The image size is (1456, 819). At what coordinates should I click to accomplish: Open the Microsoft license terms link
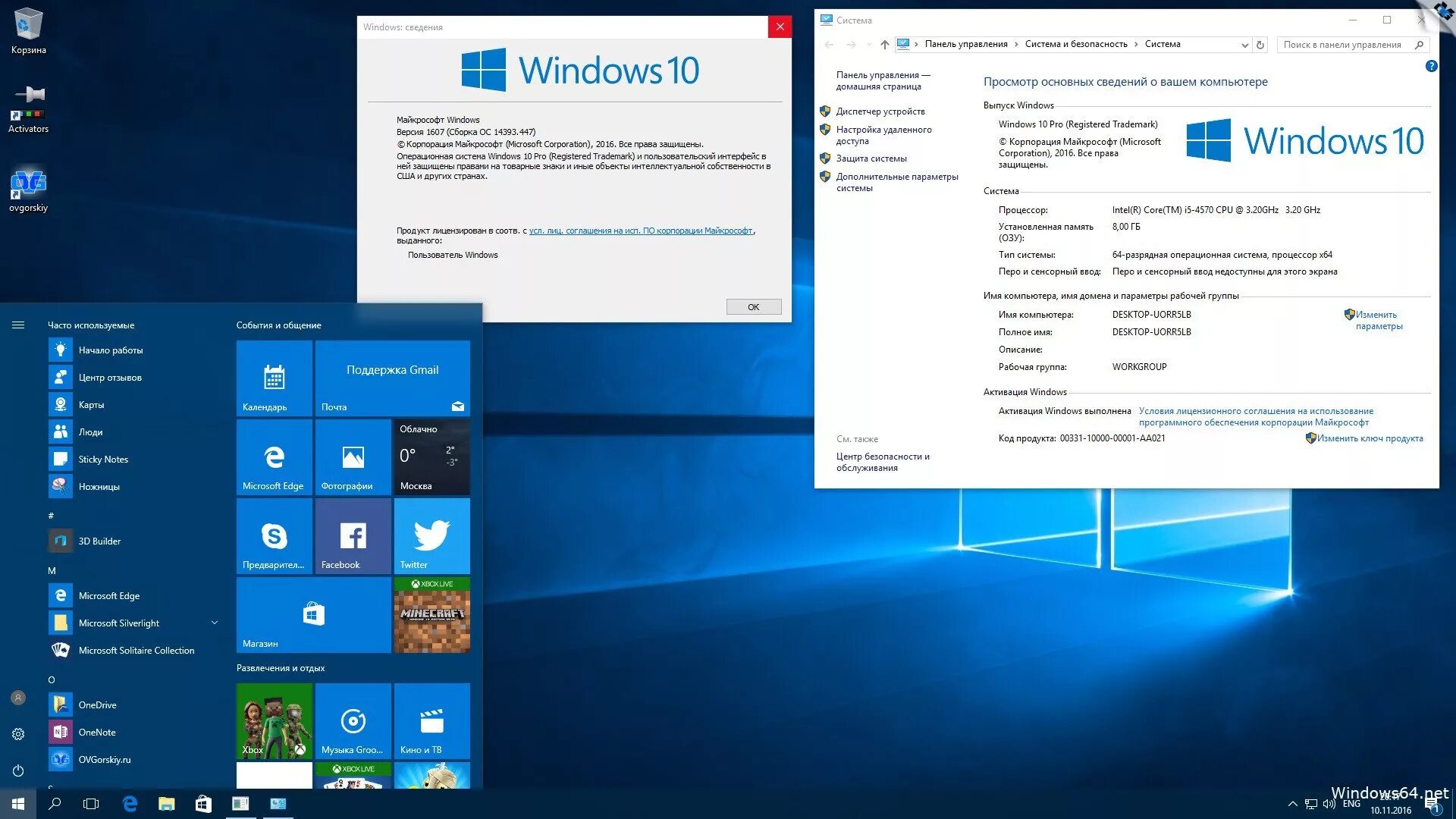click(x=641, y=231)
